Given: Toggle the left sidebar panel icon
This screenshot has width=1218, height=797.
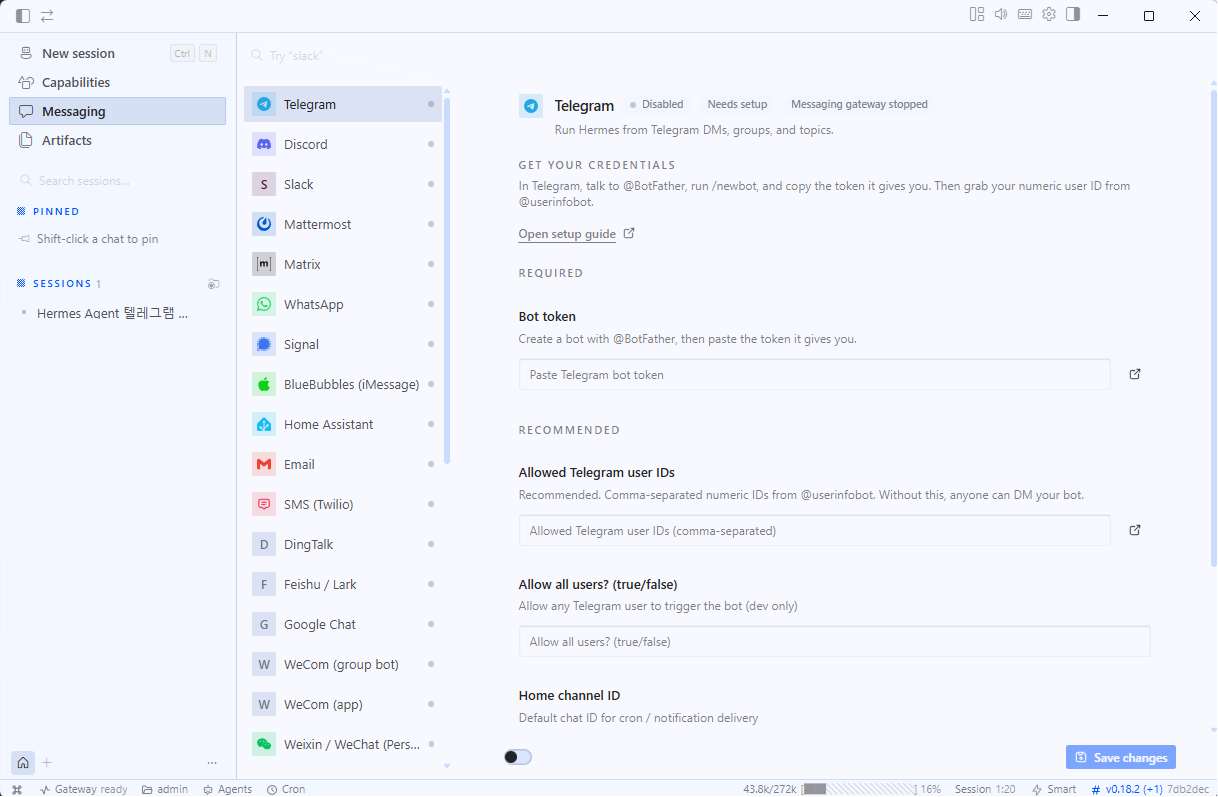Looking at the screenshot, I should pos(23,15).
